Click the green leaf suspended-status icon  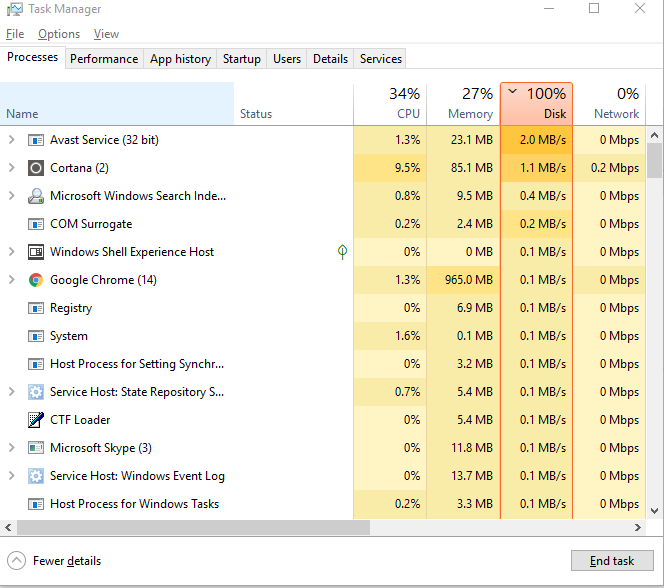pyautogui.click(x=342, y=252)
